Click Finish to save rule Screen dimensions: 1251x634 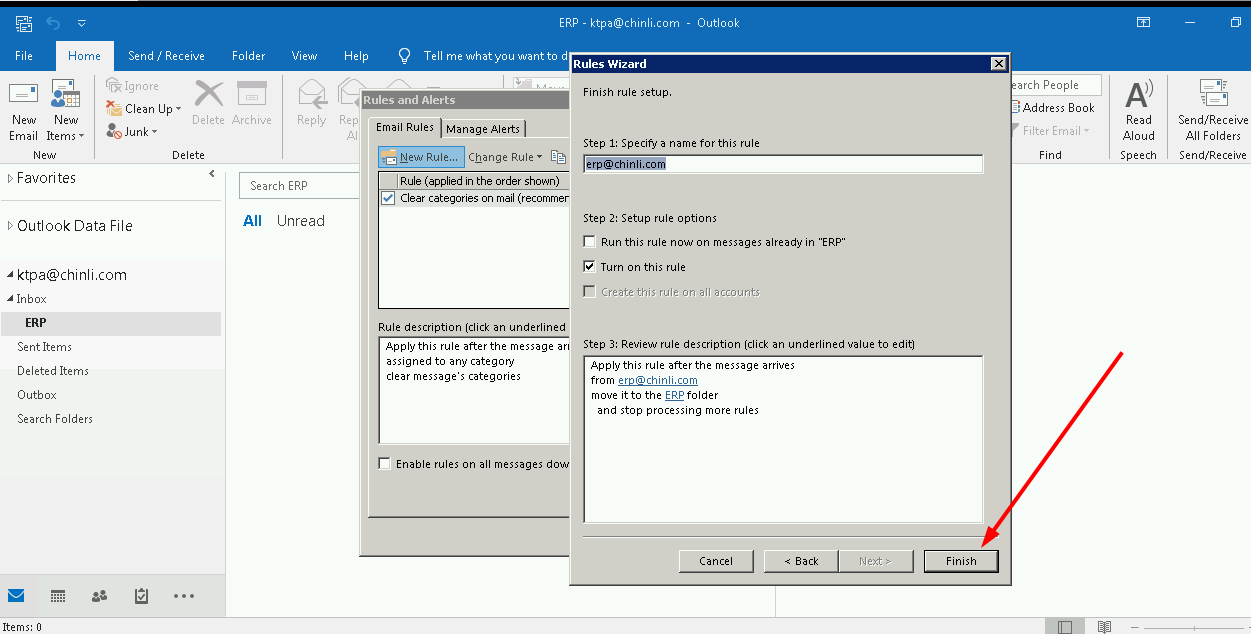[961, 561]
